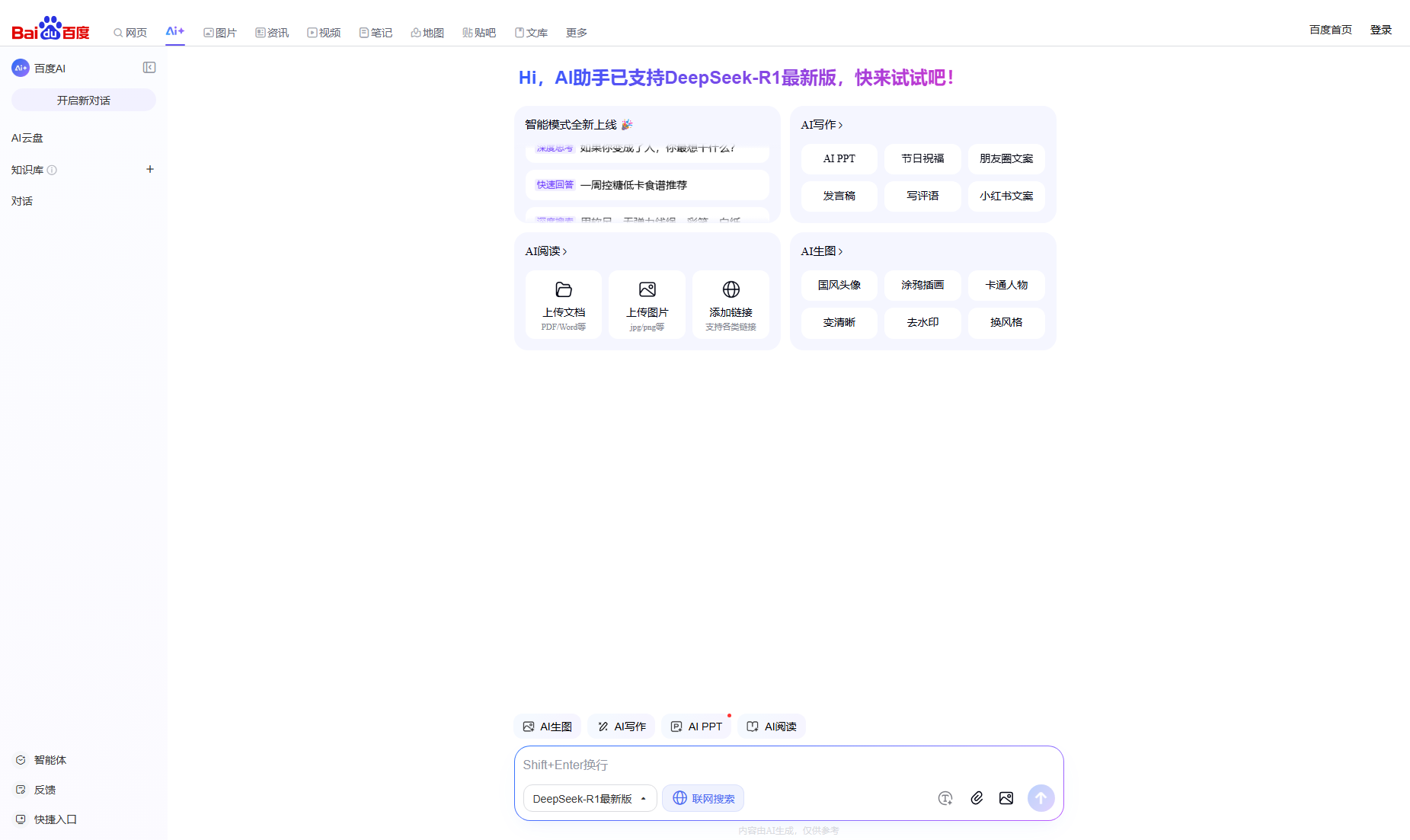Image resolution: width=1410 pixels, height=840 pixels.
Task: Click the 百度AI avatar icon
Action: pos(21,68)
